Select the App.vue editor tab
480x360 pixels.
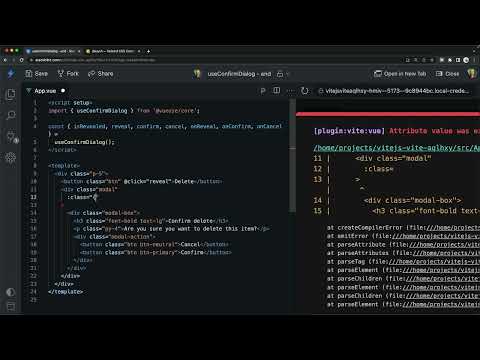[x=45, y=91]
